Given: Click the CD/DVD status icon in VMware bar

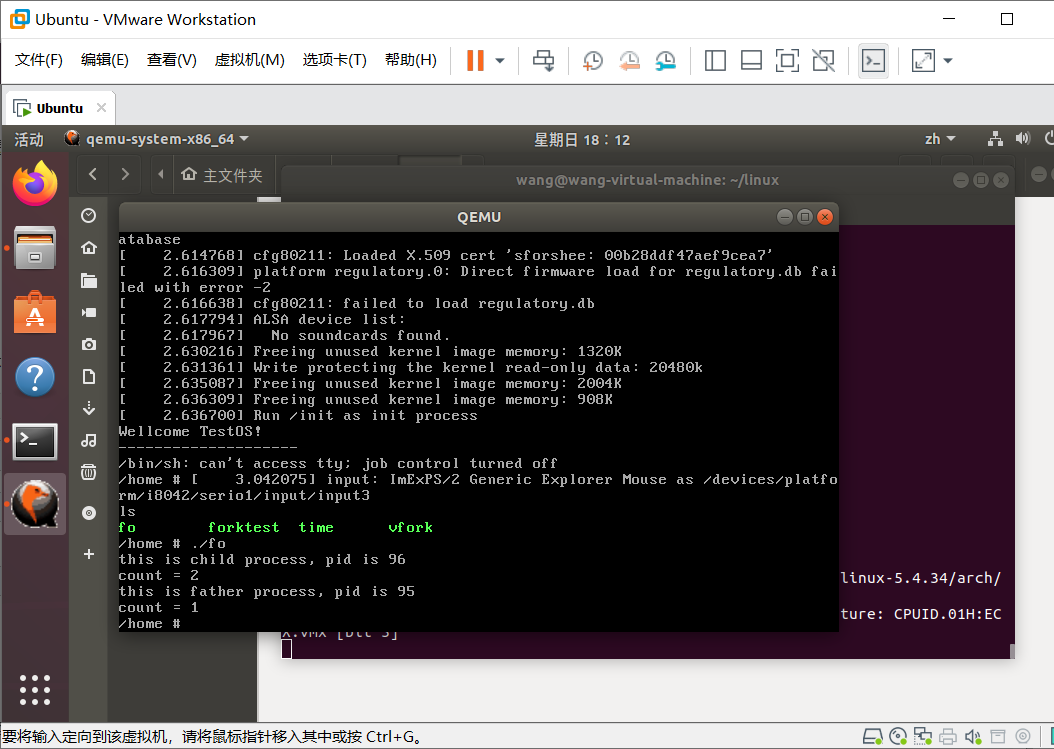Looking at the screenshot, I should click(x=897, y=737).
